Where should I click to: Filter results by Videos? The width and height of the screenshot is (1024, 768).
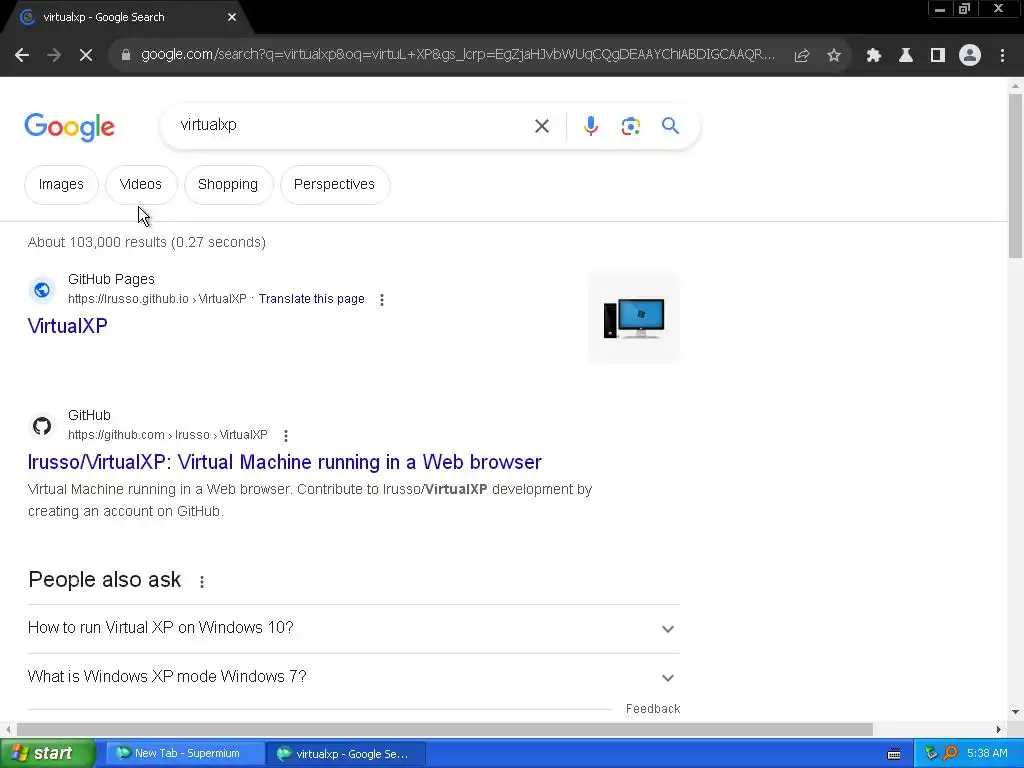141,185
